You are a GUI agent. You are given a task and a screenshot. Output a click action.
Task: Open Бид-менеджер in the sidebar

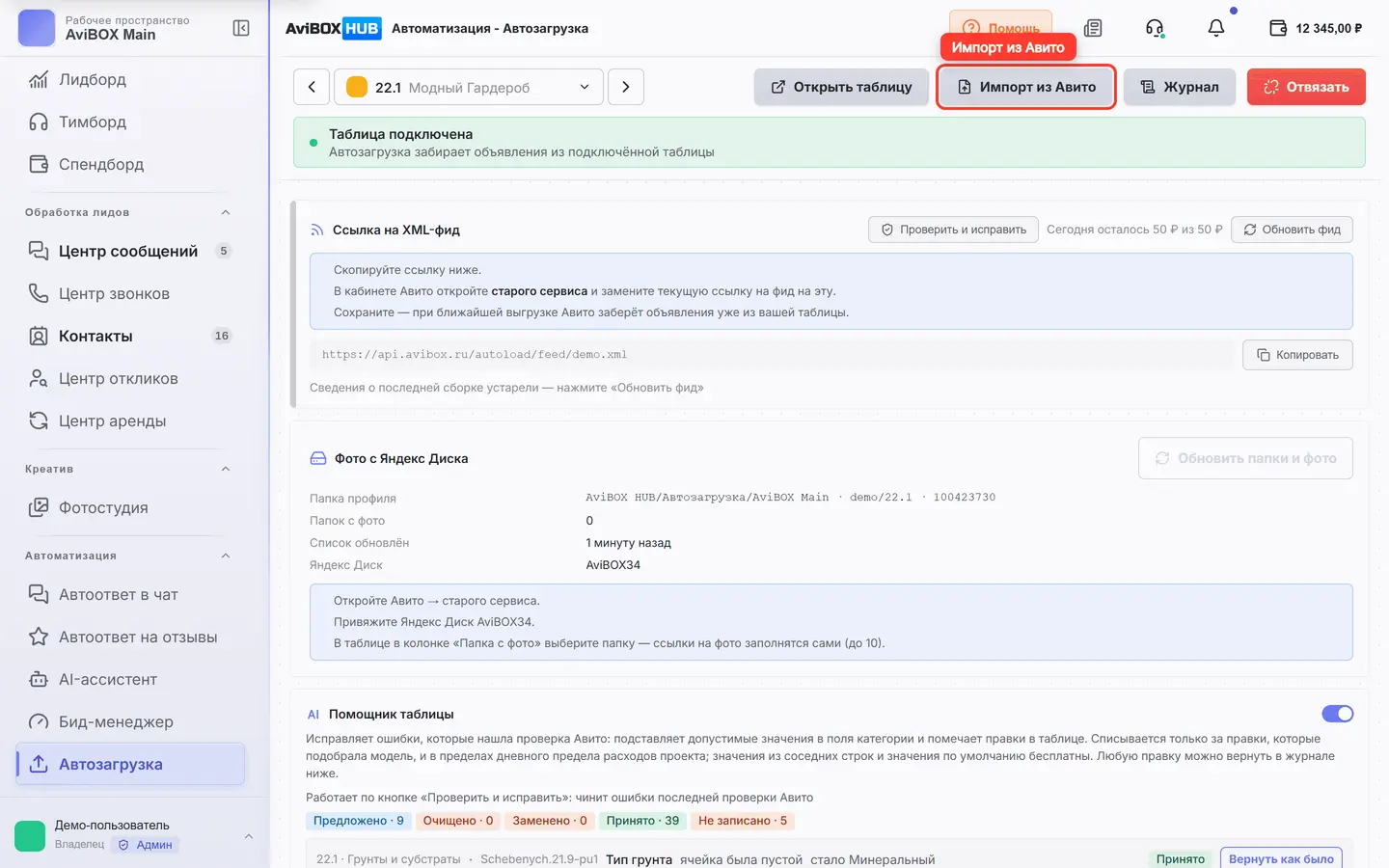click(x=131, y=721)
